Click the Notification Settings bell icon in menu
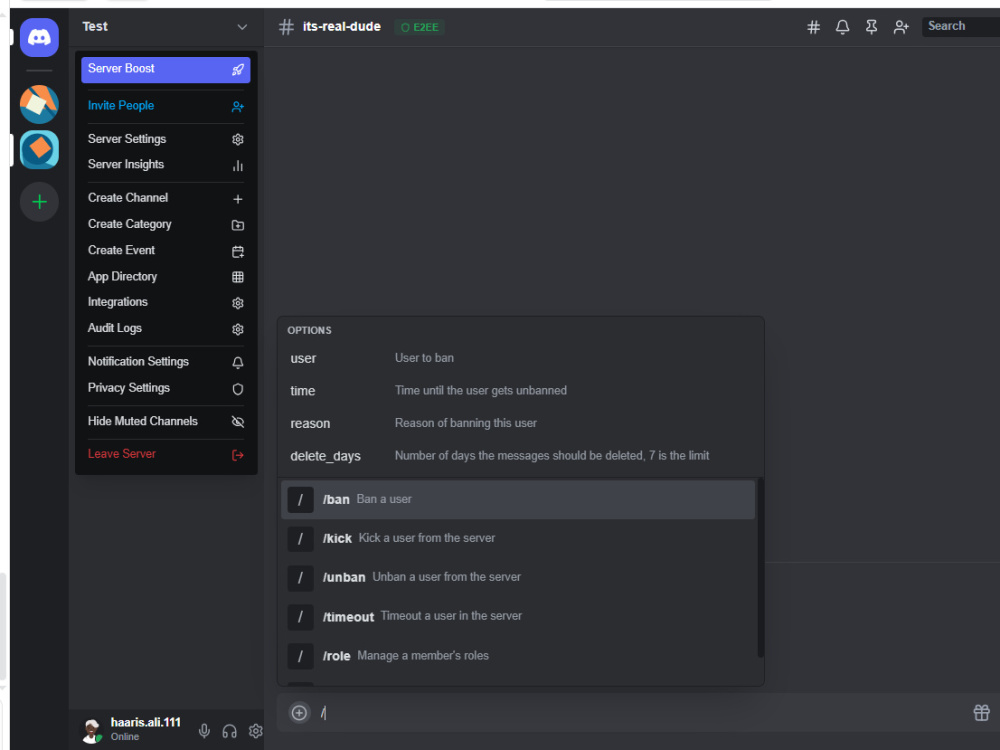The width and height of the screenshot is (1000, 750). (x=237, y=362)
